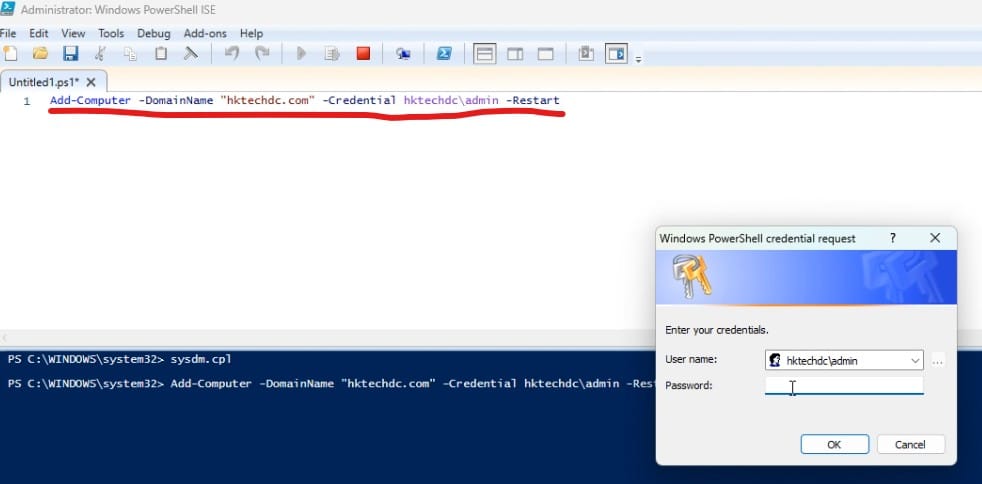This screenshot has height=484, width=982.
Task: Click the Password field in credential dialog
Action: click(x=844, y=386)
